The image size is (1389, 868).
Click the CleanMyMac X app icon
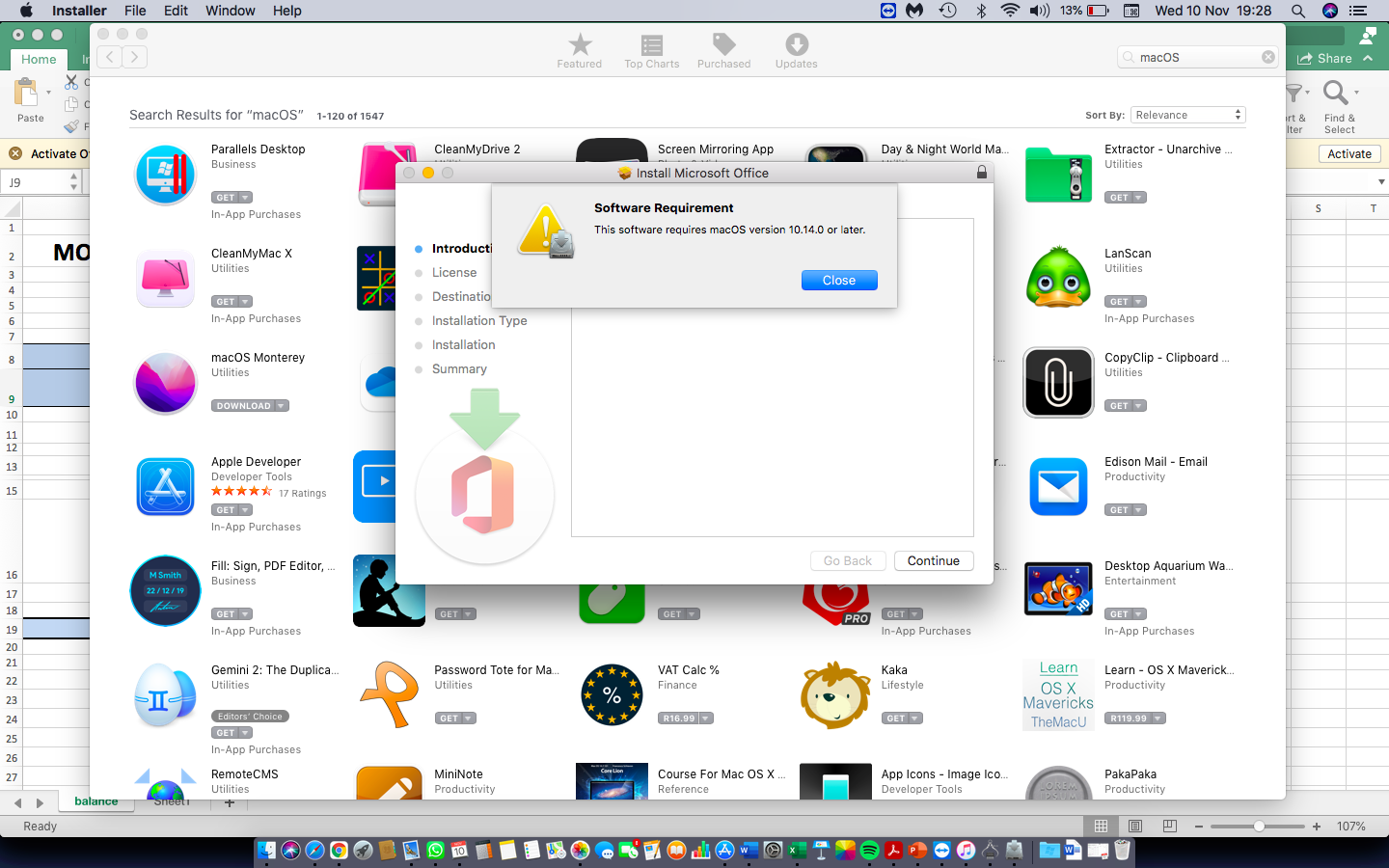(164, 279)
